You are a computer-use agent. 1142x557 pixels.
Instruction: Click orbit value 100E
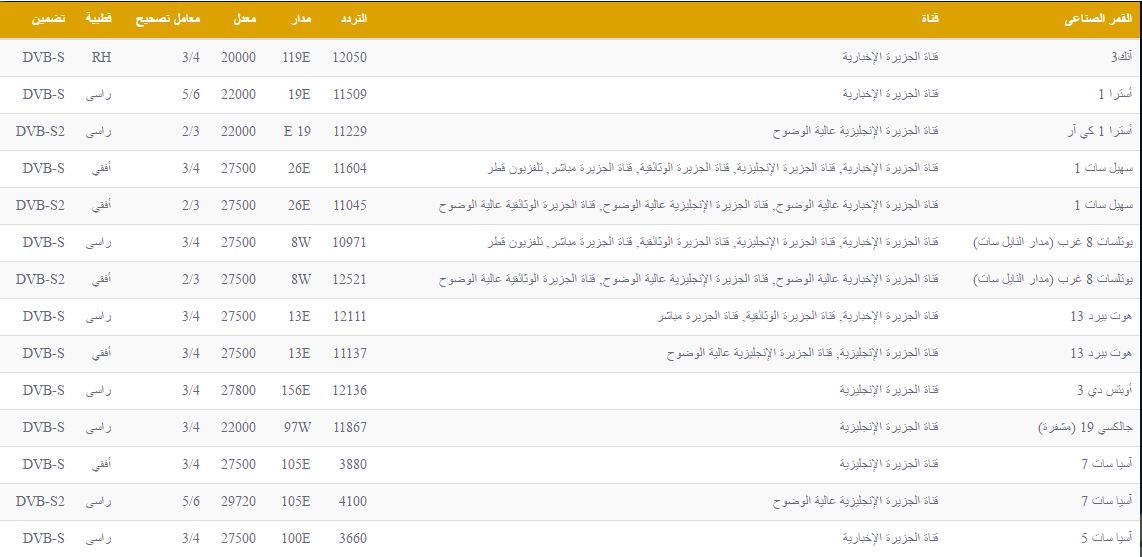coord(296,539)
